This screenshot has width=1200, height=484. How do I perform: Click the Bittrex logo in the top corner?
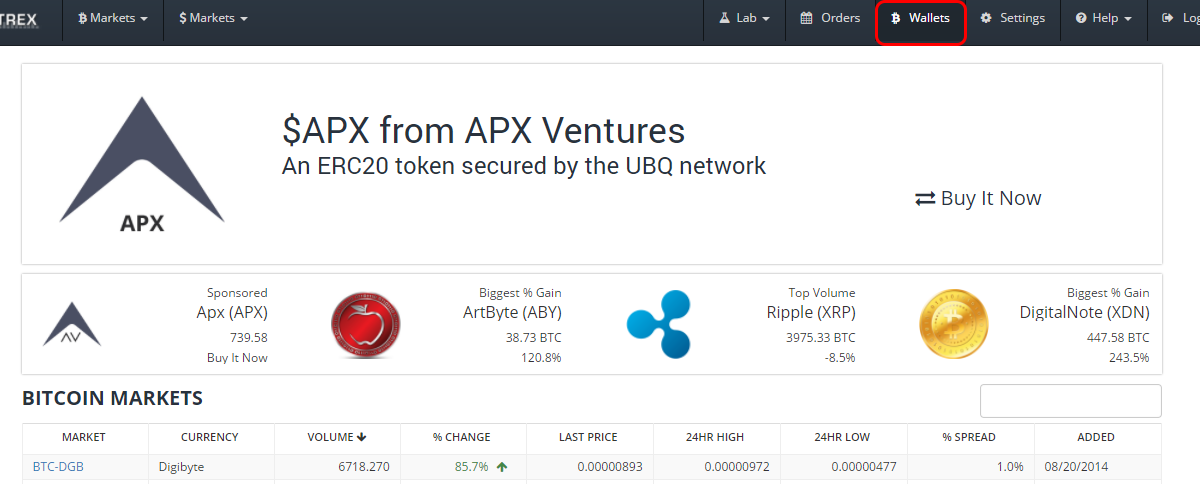22,18
